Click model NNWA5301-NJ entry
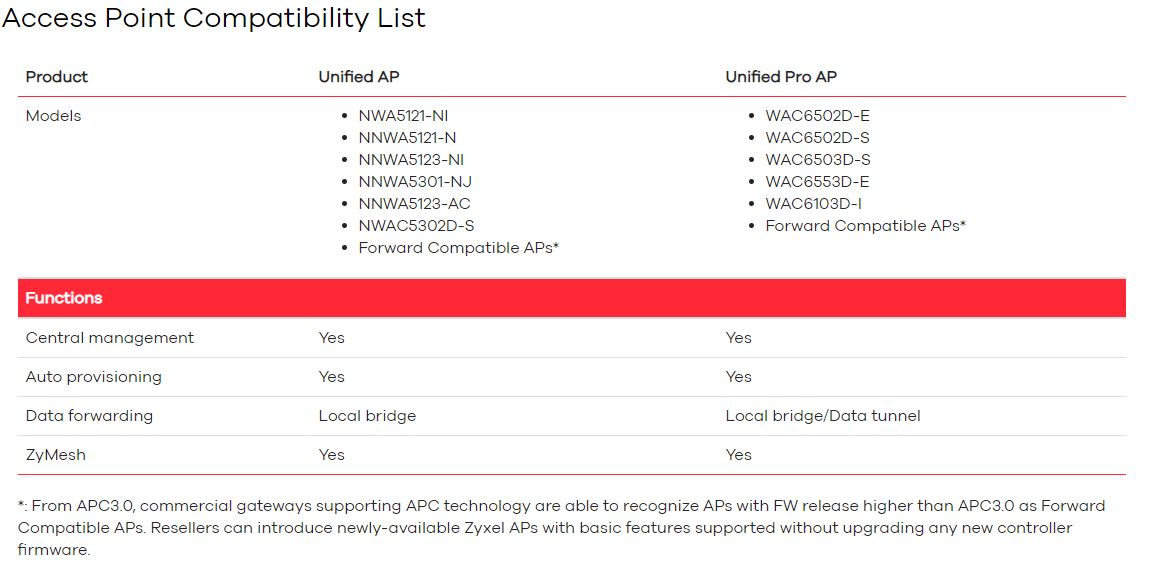Image resolution: width=1156 pixels, height=570 pixels. [x=415, y=182]
